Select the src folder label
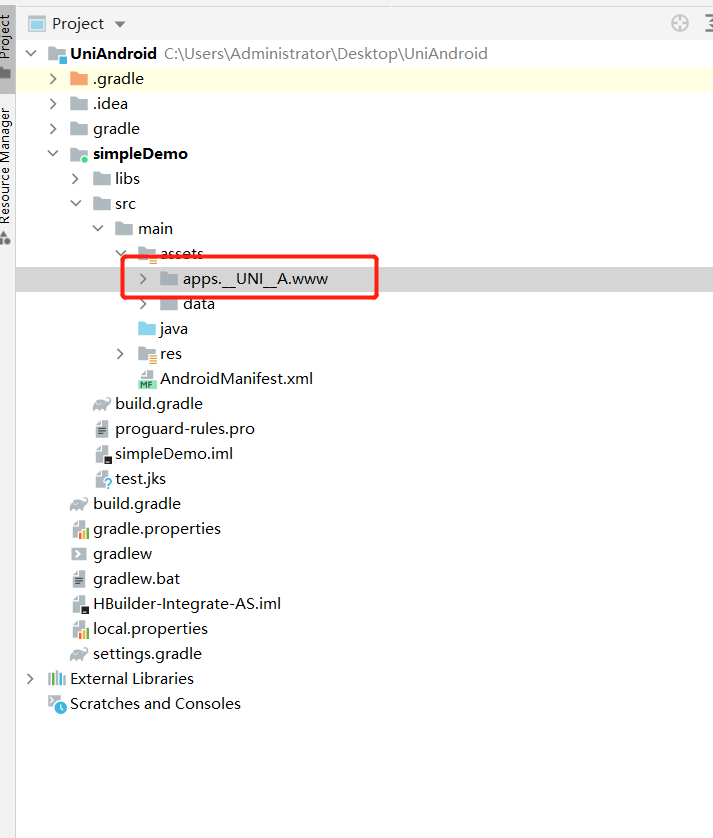The width and height of the screenshot is (713, 838). [126, 204]
